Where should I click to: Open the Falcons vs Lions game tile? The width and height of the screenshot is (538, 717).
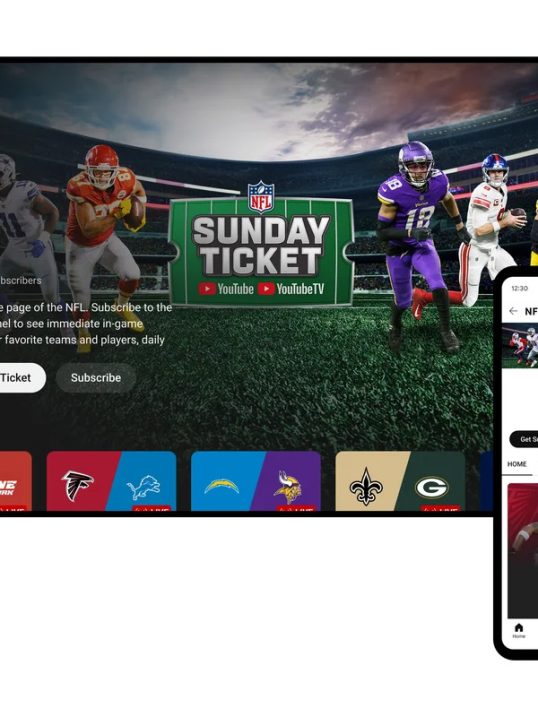(111, 481)
